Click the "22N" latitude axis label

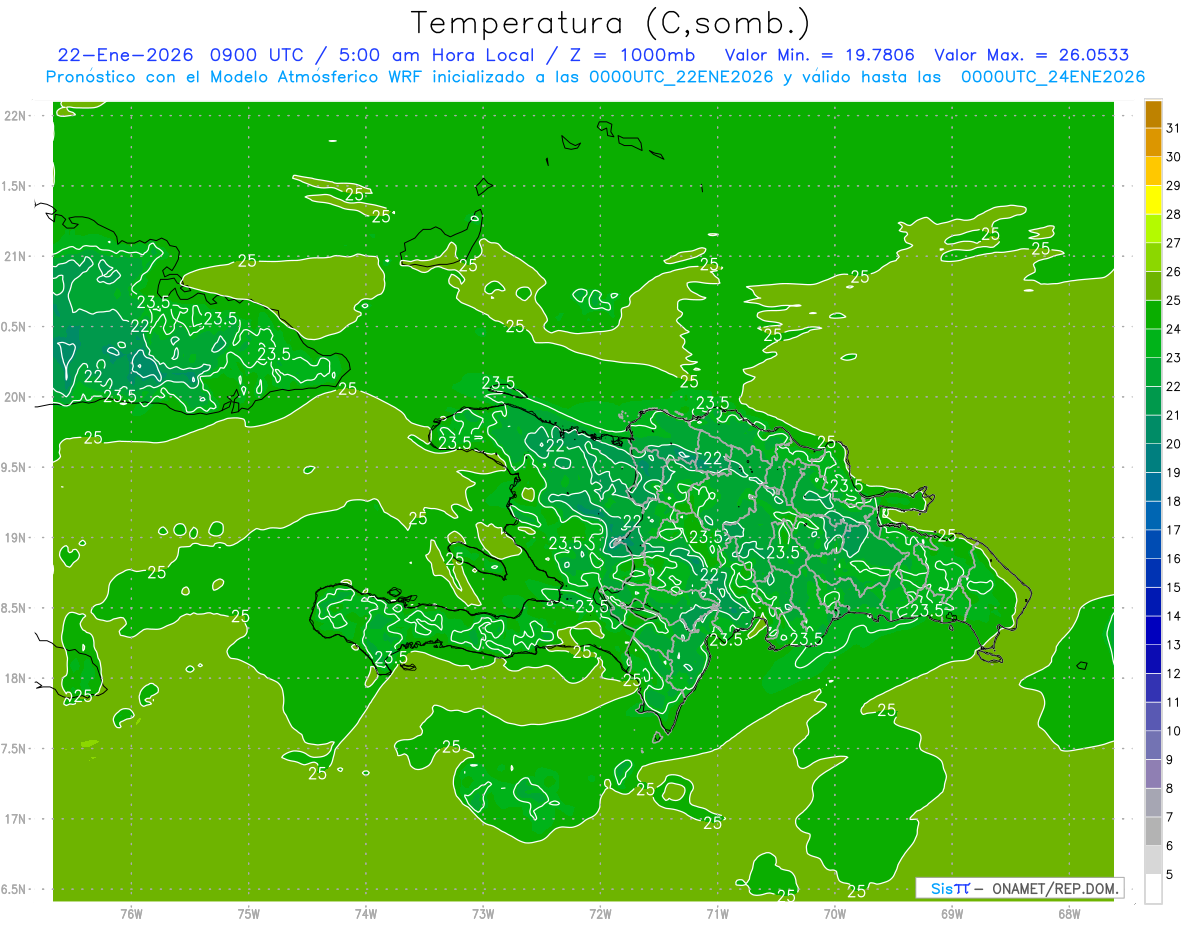(x=16, y=116)
